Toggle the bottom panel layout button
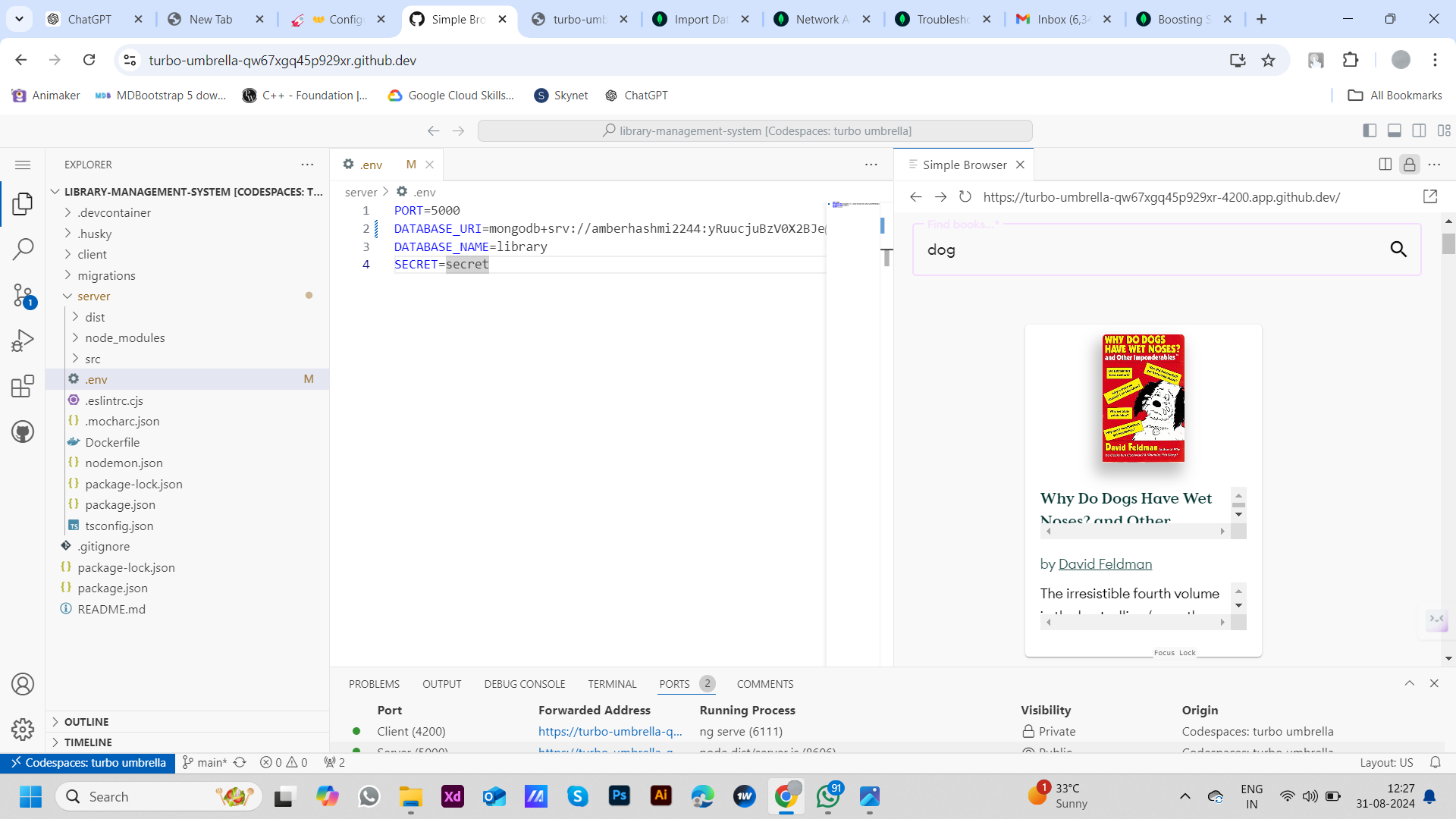1456x819 pixels. tap(1394, 130)
